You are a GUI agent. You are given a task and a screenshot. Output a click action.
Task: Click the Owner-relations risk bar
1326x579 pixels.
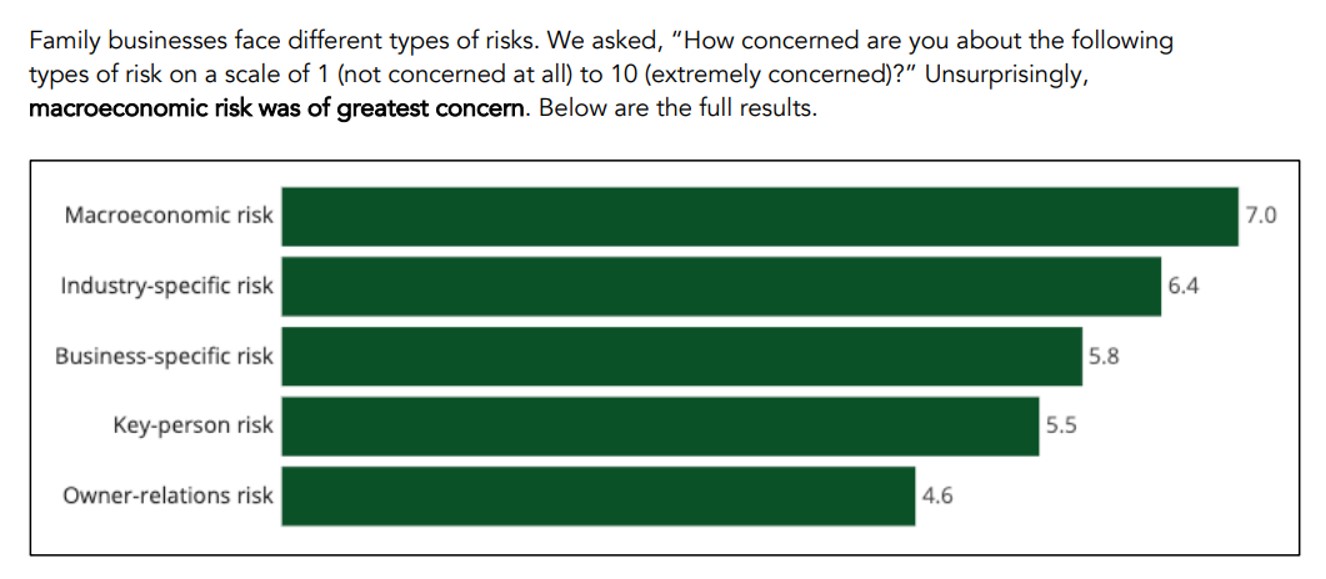[x=598, y=496]
